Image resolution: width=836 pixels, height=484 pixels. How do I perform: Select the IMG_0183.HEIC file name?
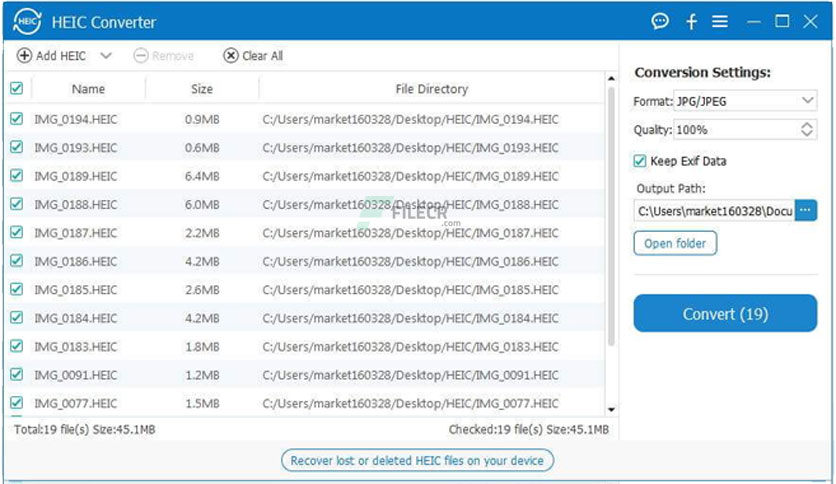[76, 347]
